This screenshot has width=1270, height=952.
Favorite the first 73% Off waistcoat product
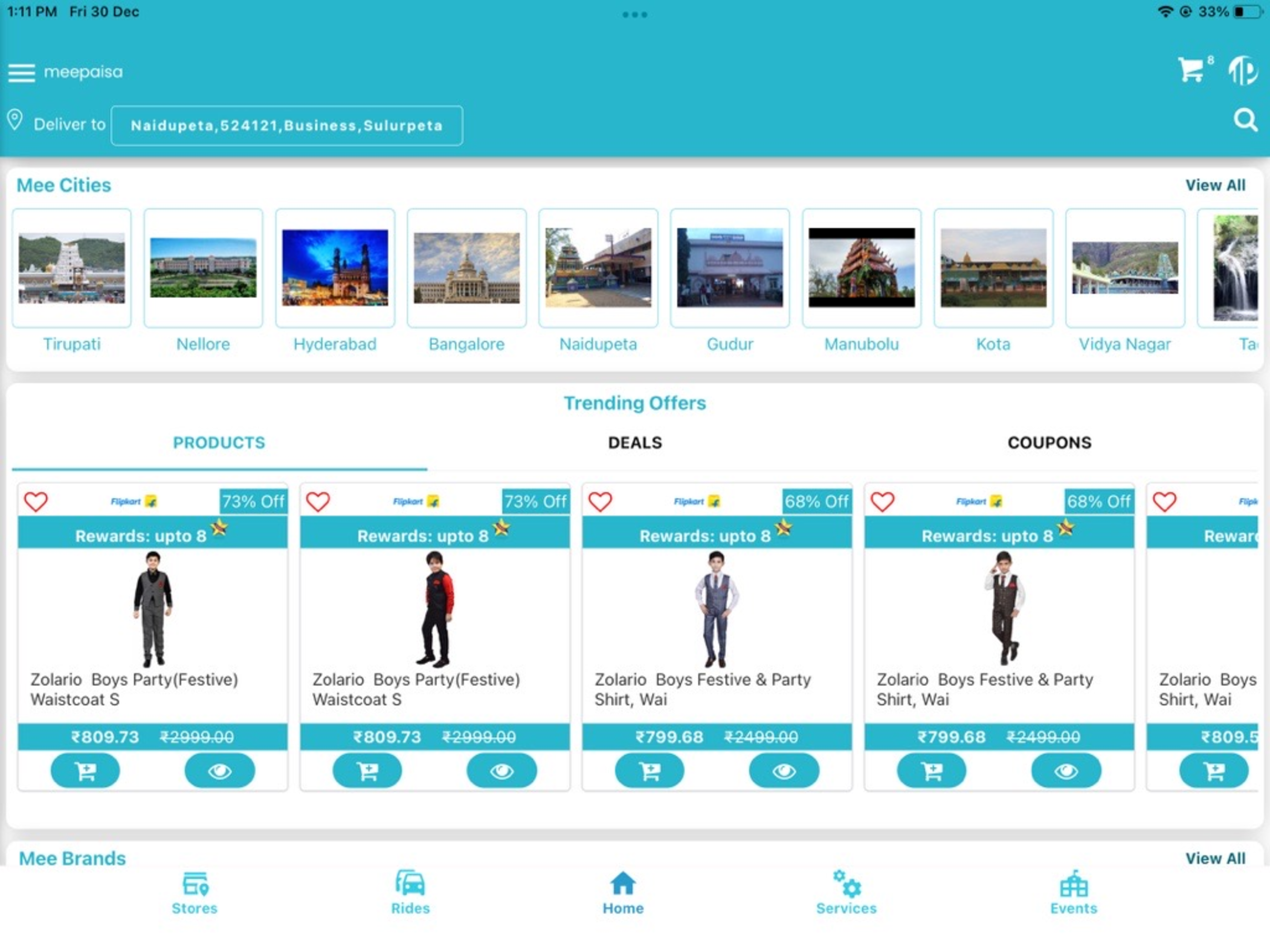[36, 502]
